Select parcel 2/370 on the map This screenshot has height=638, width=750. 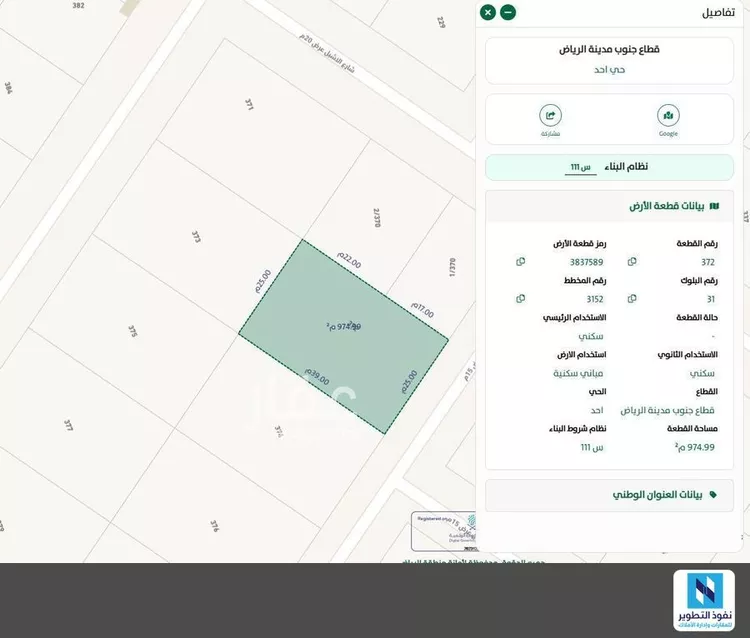377,218
